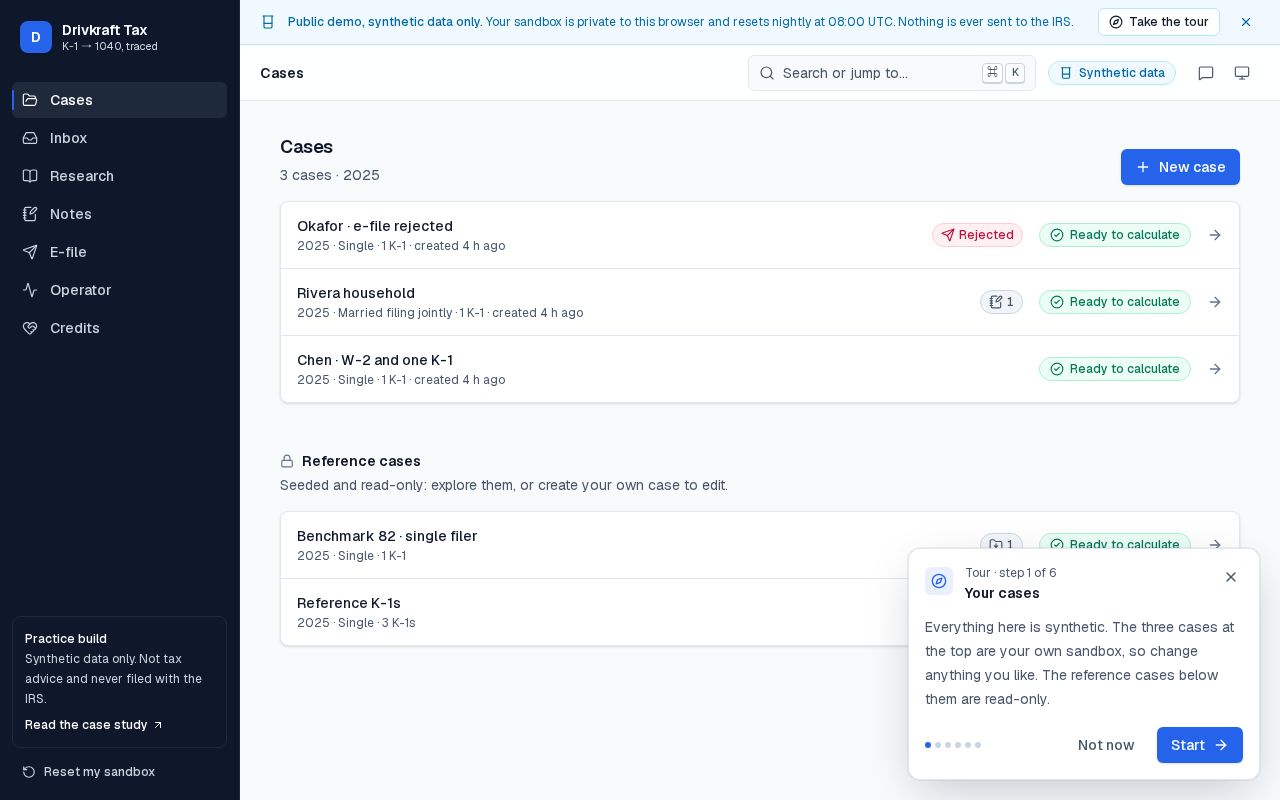Click the monitor display icon in header

pyautogui.click(x=1242, y=73)
